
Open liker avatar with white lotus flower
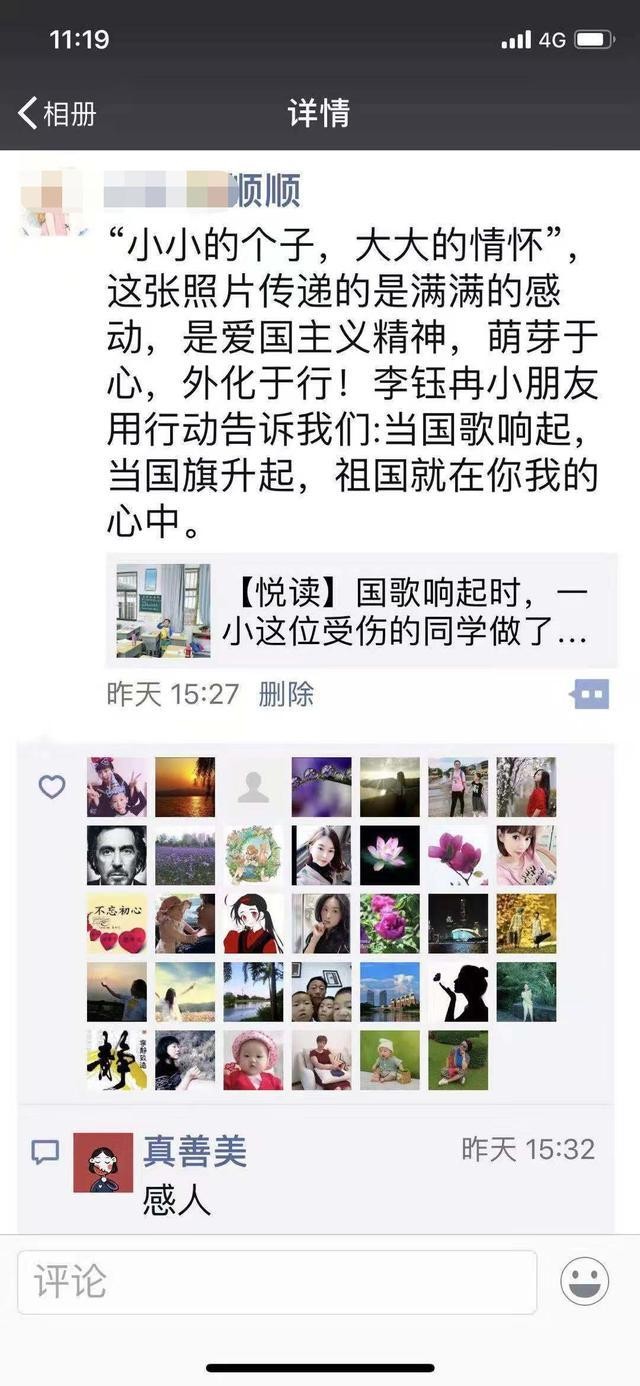tap(390, 856)
